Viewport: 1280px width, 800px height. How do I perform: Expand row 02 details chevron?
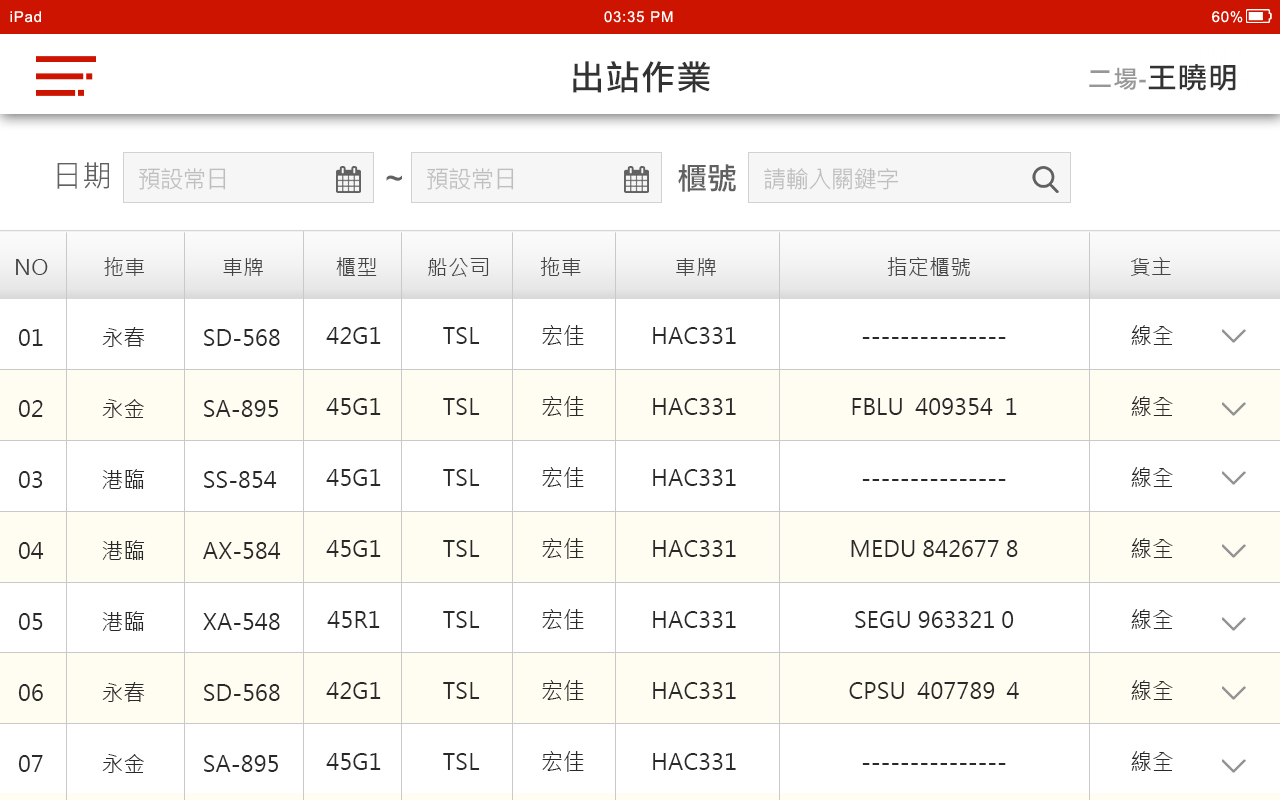coord(1233,408)
